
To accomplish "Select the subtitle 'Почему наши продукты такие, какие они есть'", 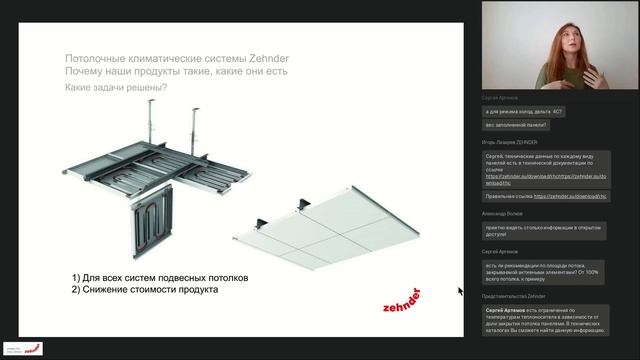I will 176,71.
